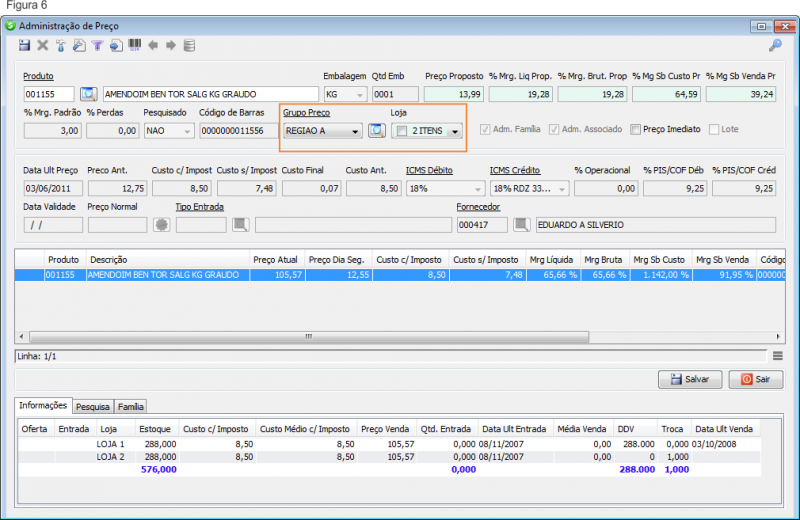
Task: Click the hammer tool toolbar icon
Action: pos(61,45)
